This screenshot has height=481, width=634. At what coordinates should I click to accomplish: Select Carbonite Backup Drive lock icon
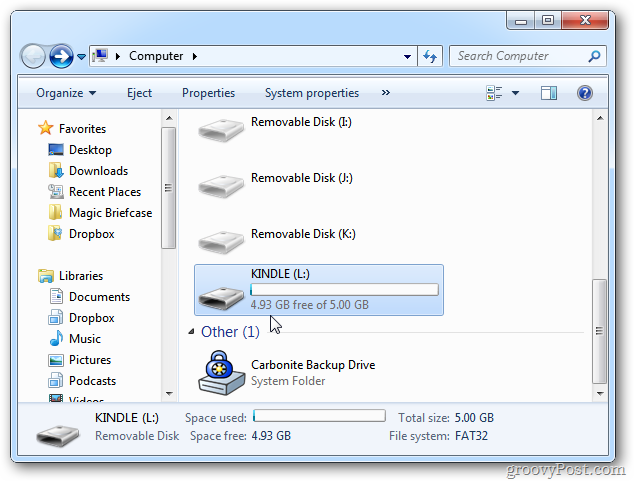coord(221,373)
